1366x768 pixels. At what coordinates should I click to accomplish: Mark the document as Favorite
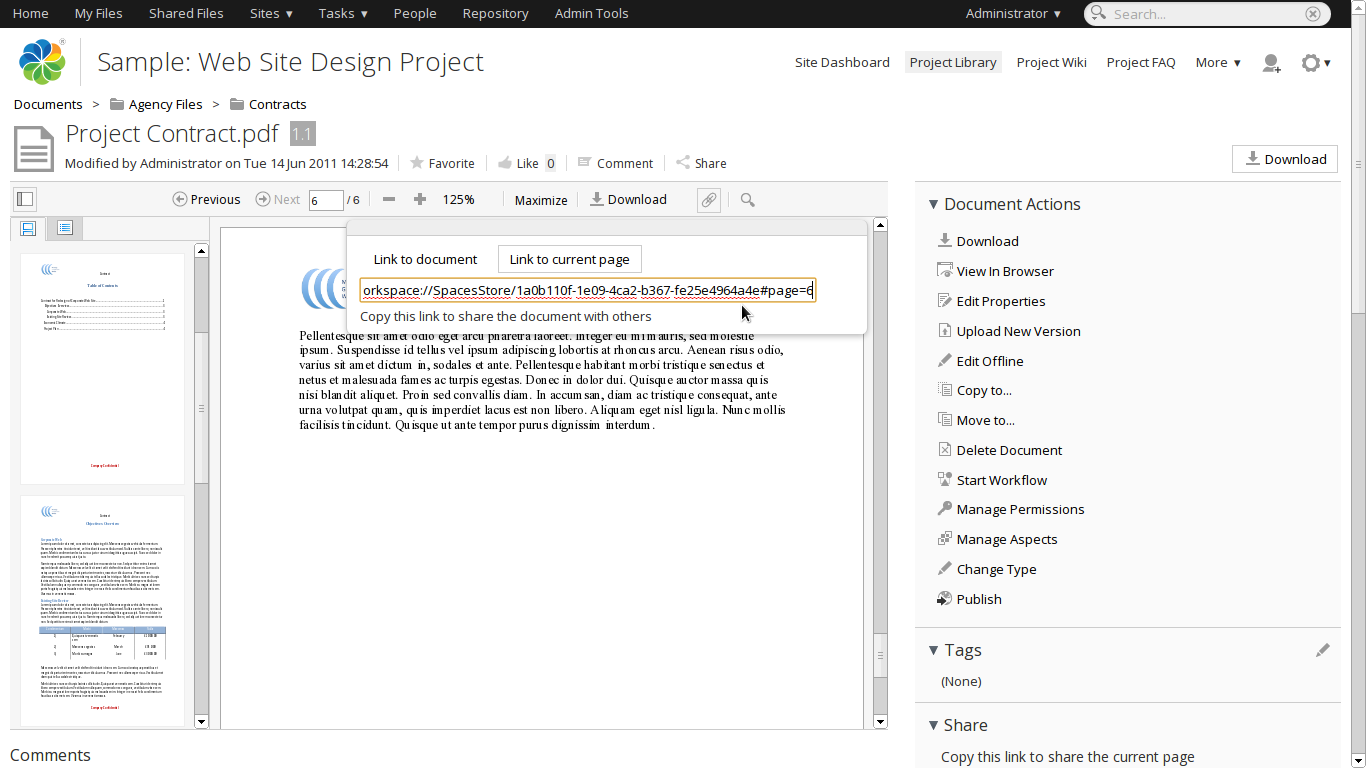pos(441,163)
